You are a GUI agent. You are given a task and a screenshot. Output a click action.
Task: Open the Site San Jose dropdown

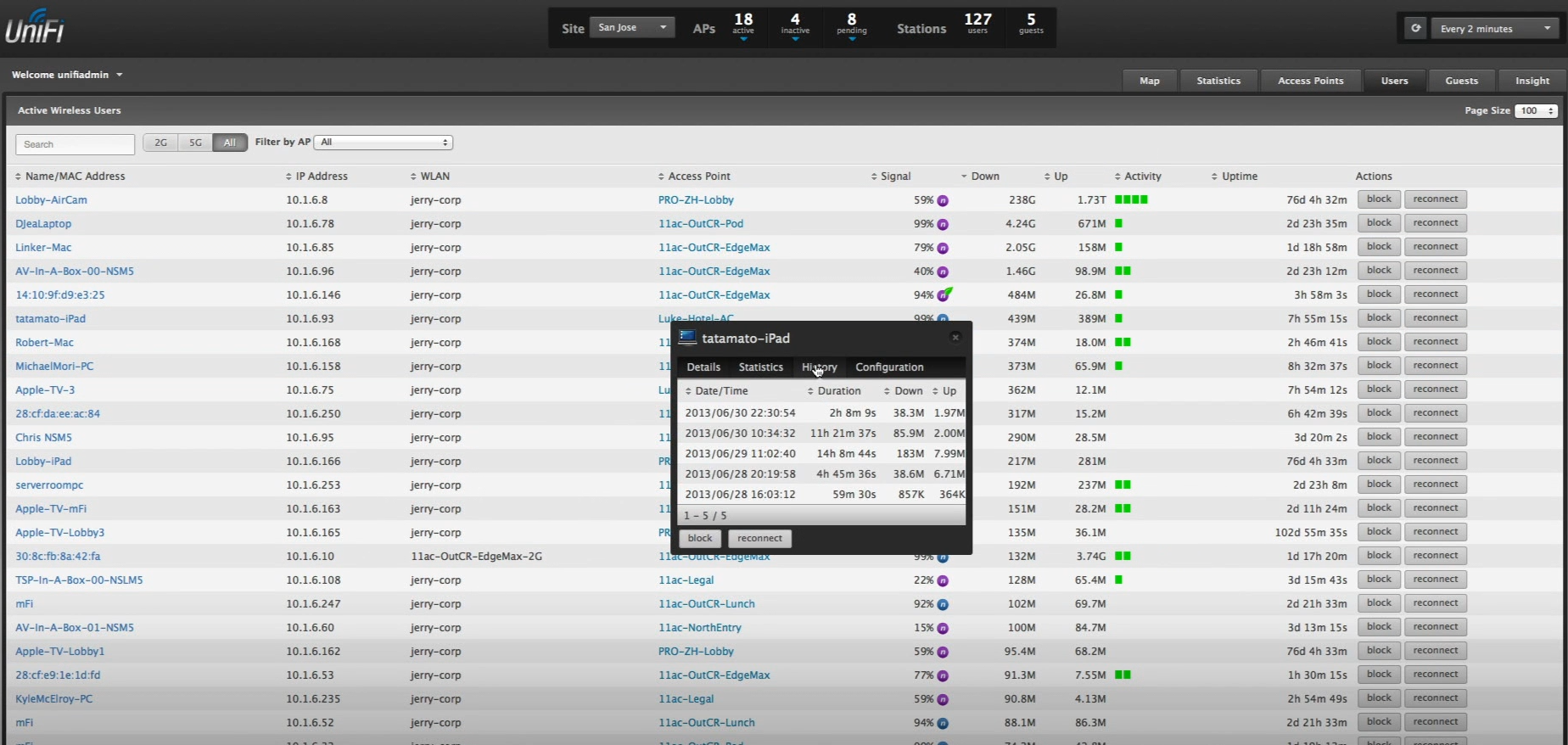point(632,28)
